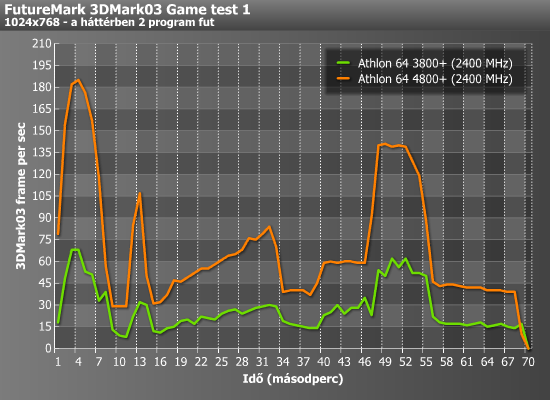Click the y-axis label '90'
550x400 pixels.
click(x=45, y=218)
